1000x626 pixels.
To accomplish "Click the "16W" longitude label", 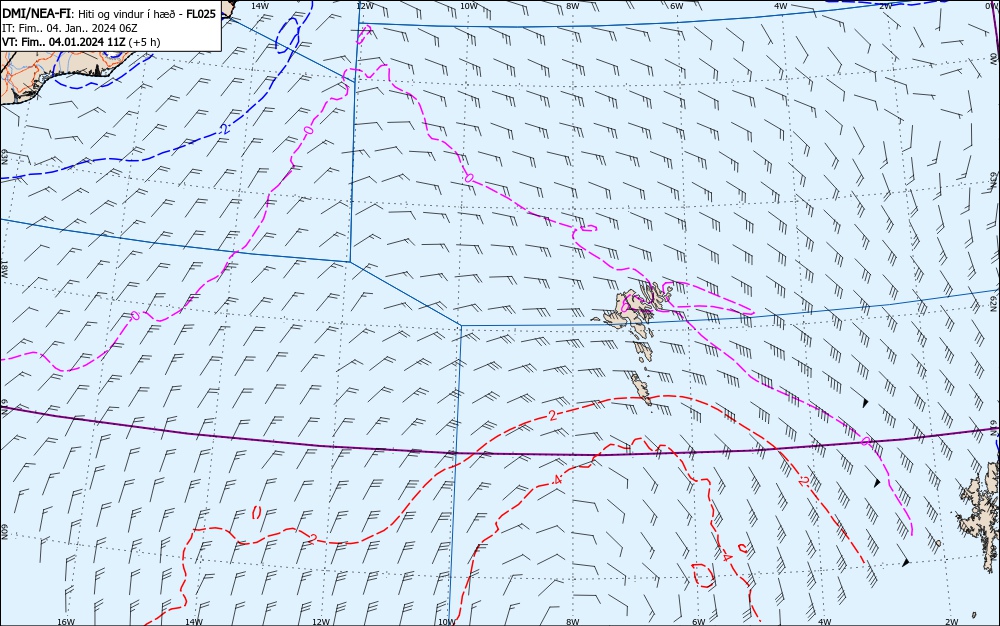I will pyautogui.click(x=66, y=622).
